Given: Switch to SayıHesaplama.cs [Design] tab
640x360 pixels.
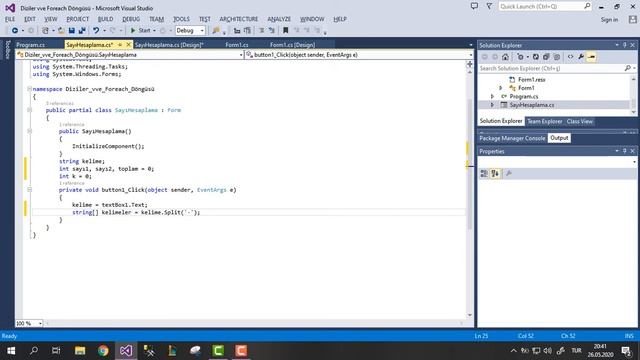Looking at the screenshot, I should pos(169,45).
